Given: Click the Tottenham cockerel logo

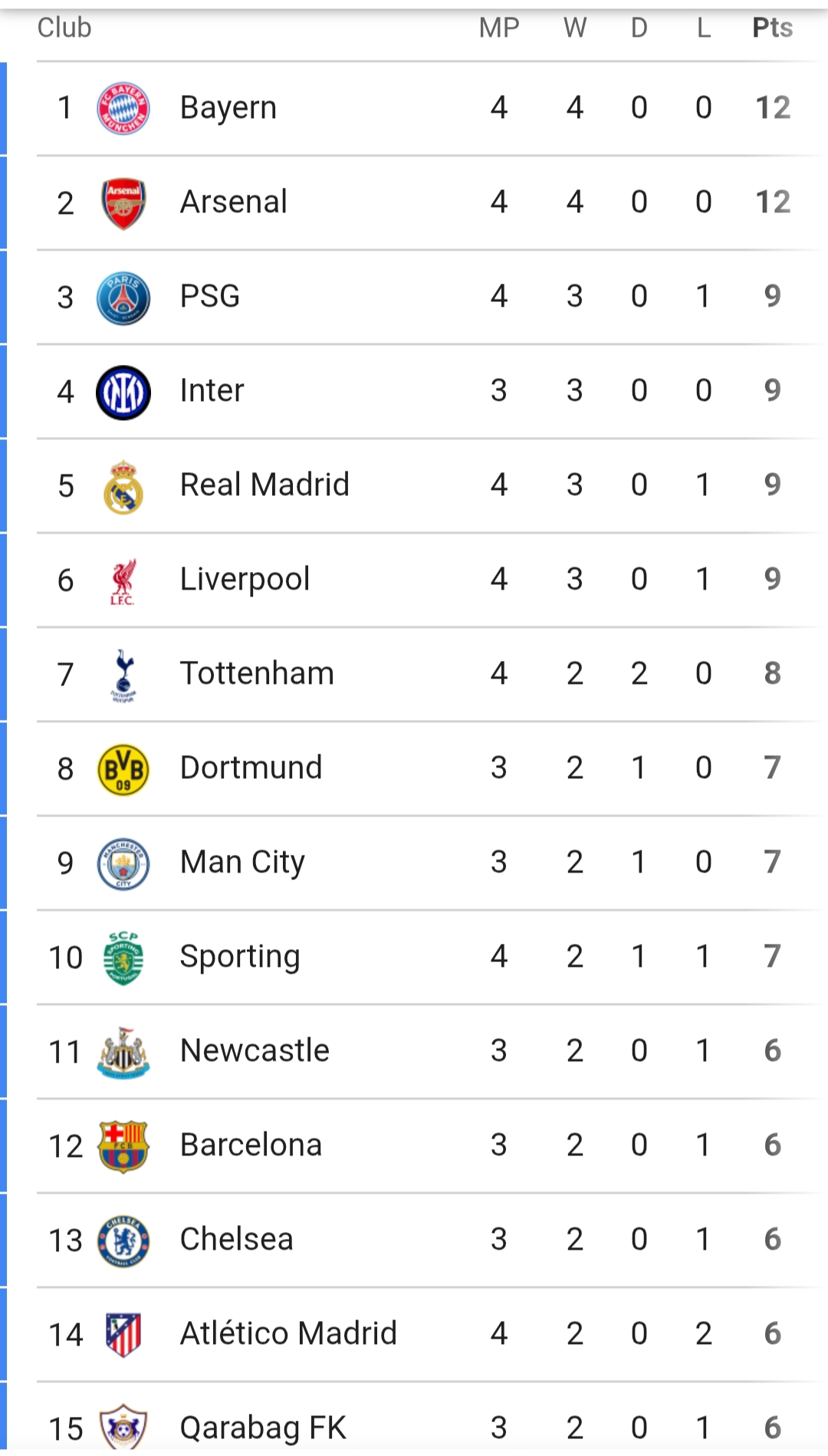Looking at the screenshot, I should pyautogui.click(x=123, y=675).
